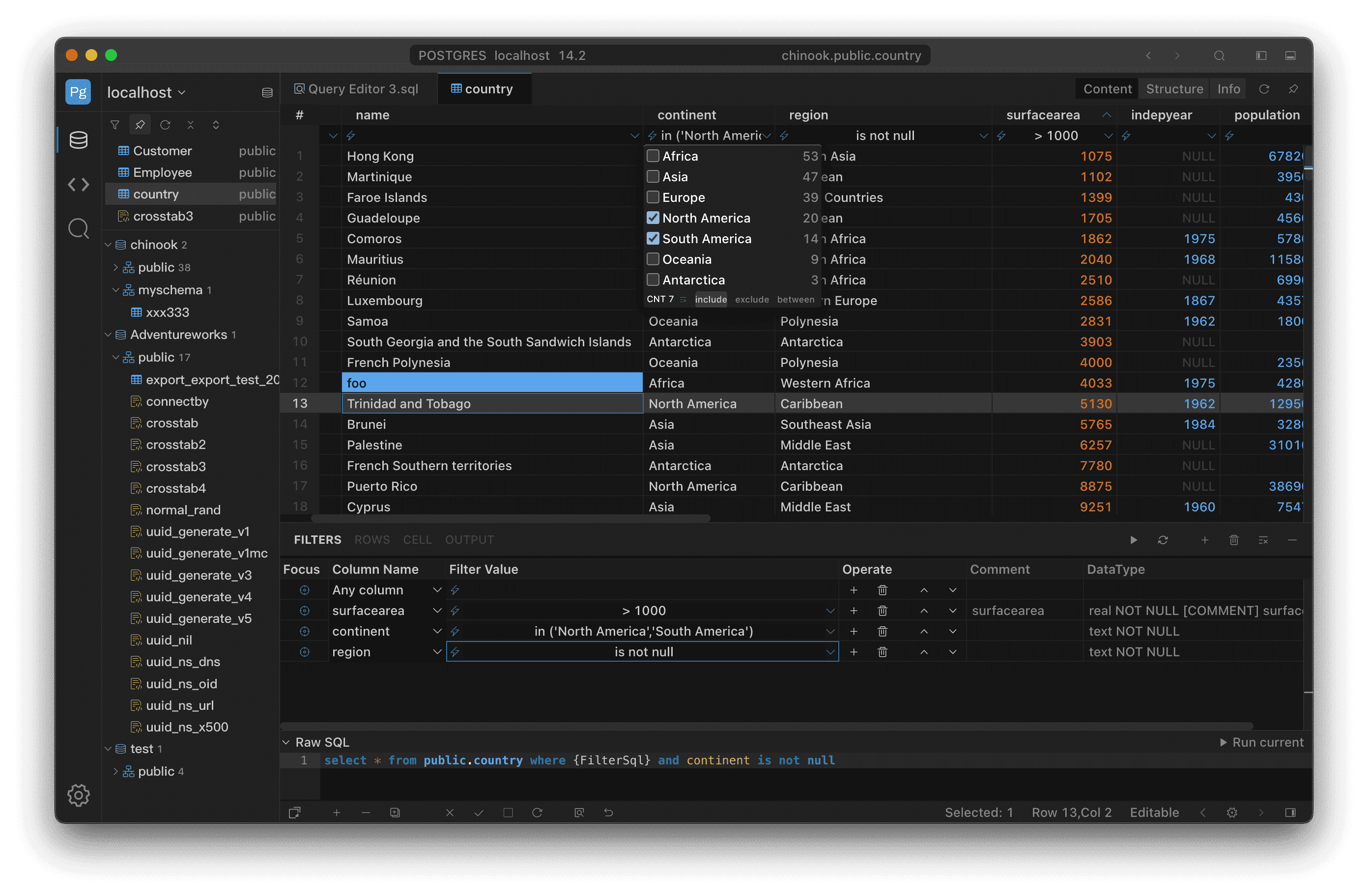Run the filters with the play icon
This screenshot has width=1368, height=896.
tap(1133, 540)
